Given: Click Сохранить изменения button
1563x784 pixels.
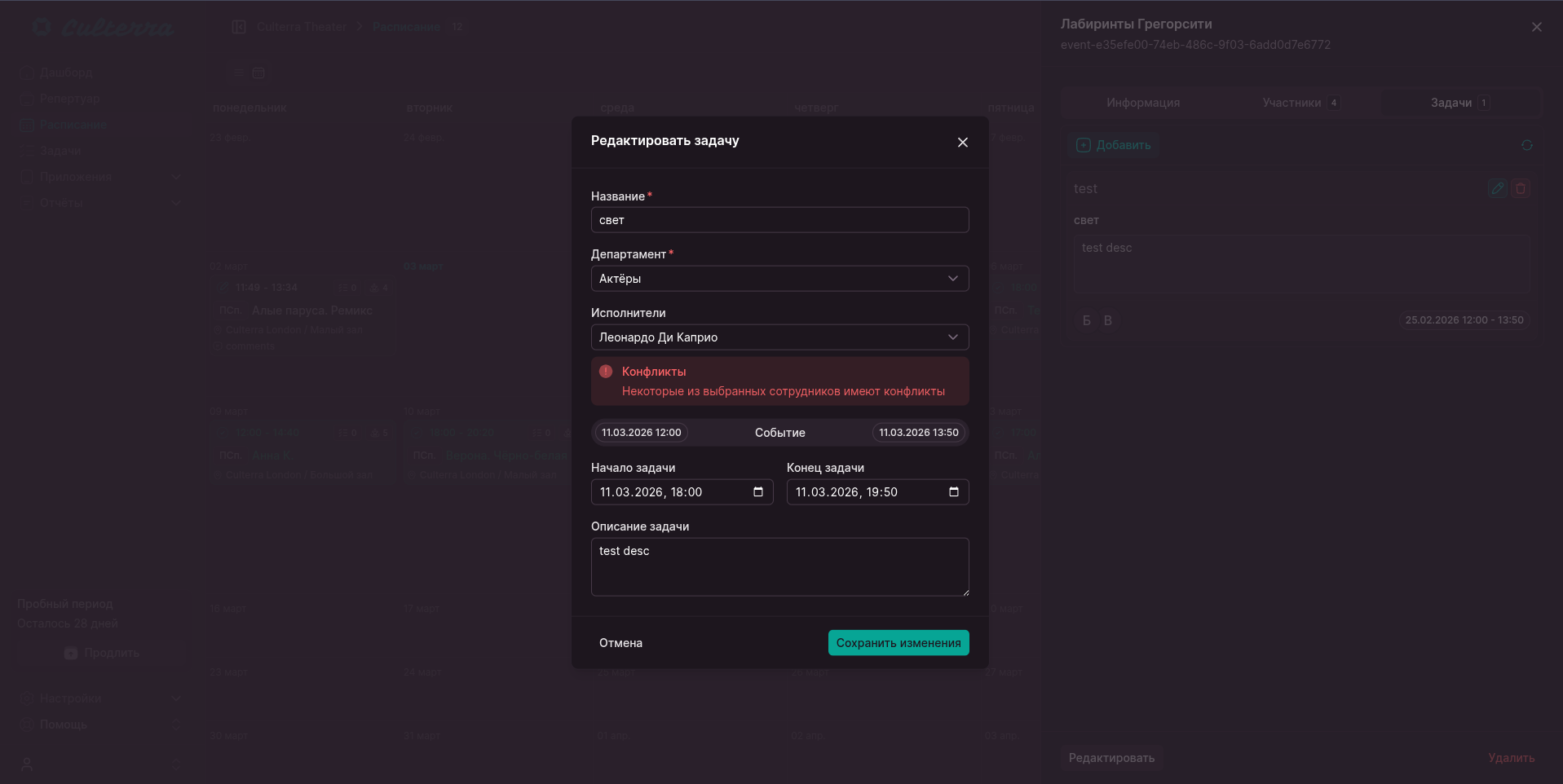Looking at the screenshot, I should point(898,643).
